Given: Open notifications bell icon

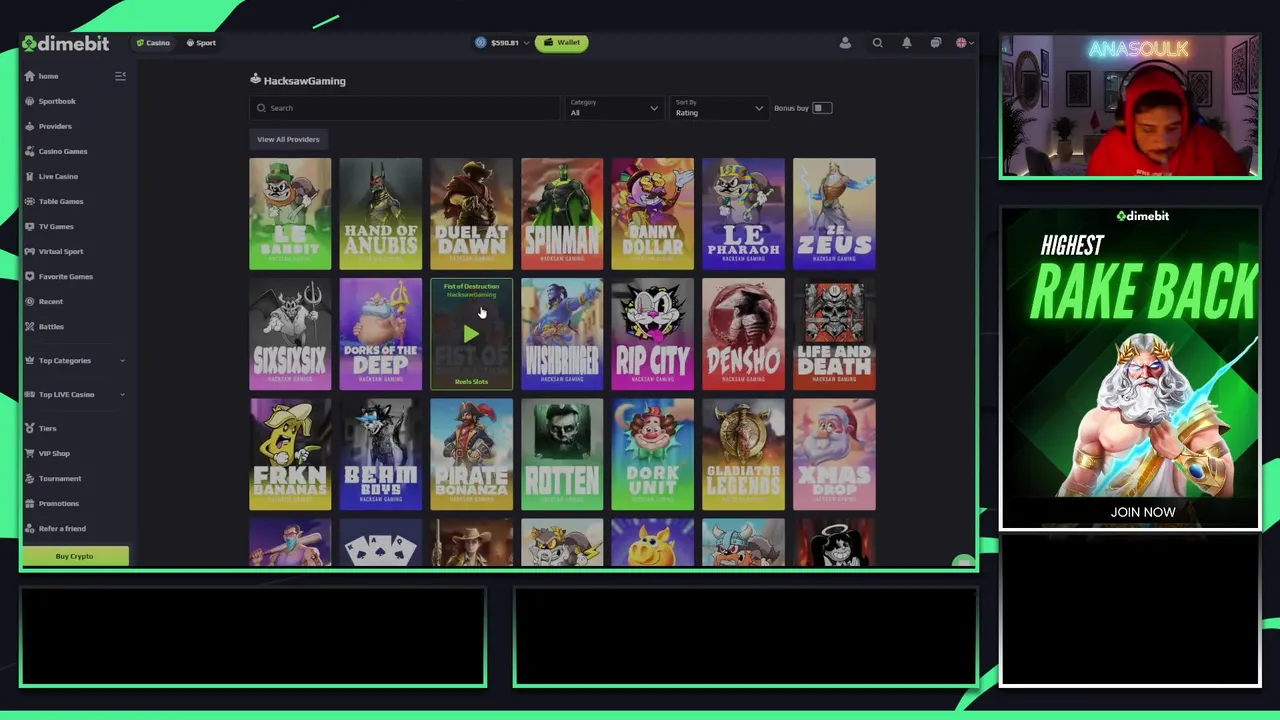Looking at the screenshot, I should [x=906, y=43].
